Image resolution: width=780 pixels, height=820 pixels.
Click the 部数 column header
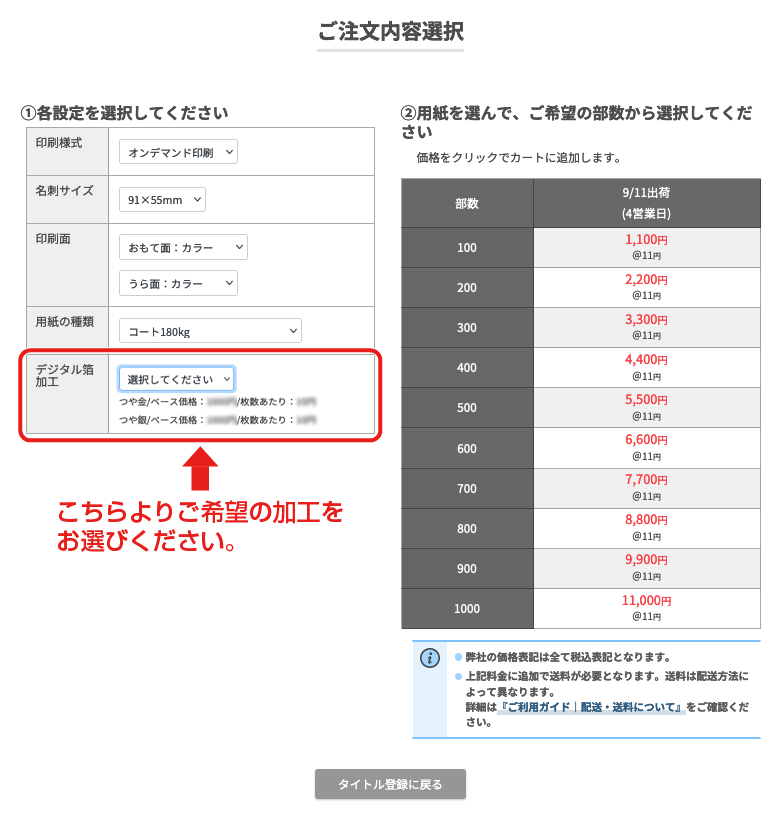pos(467,203)
